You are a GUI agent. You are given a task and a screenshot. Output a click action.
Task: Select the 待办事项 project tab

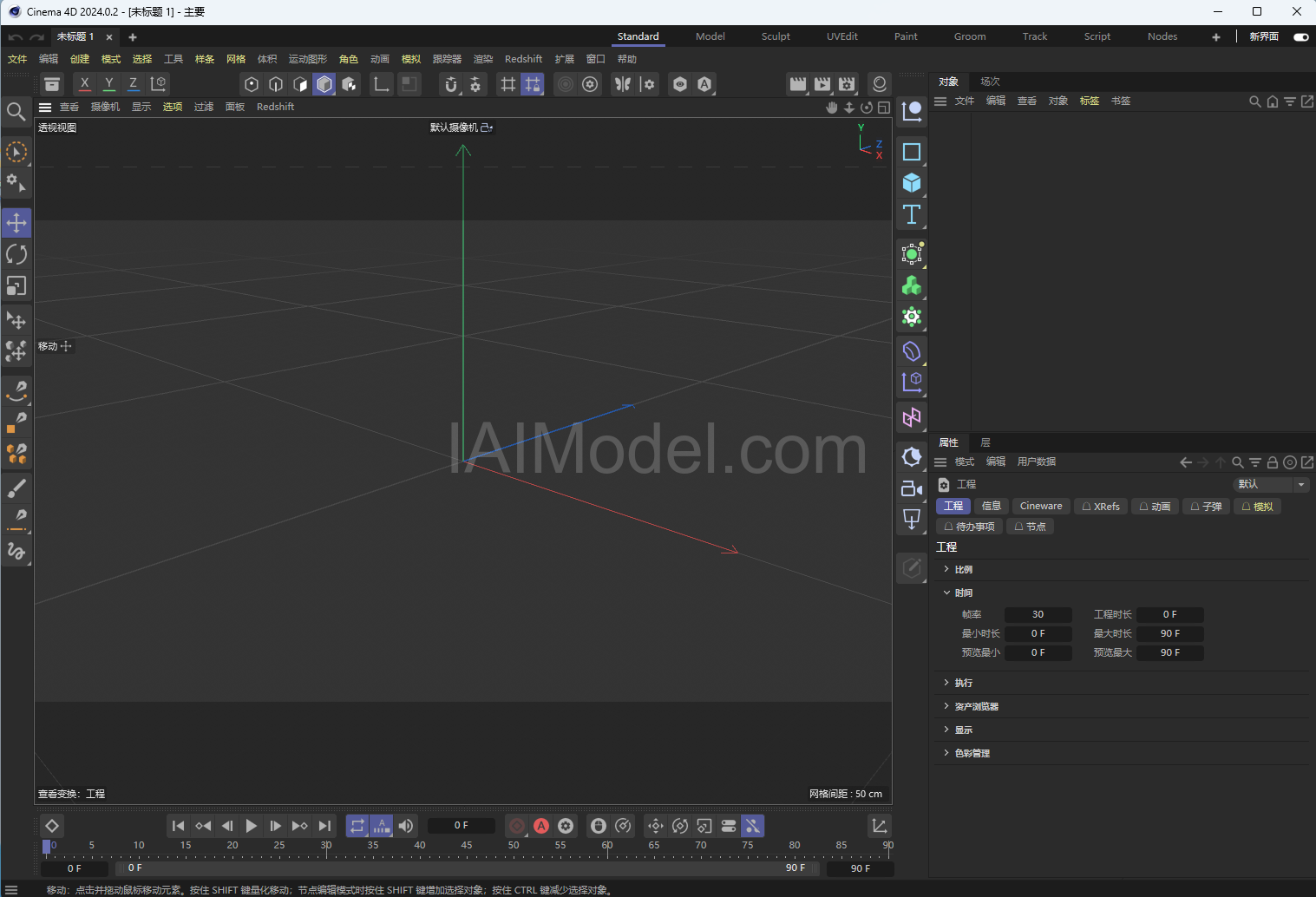point(970,527)
